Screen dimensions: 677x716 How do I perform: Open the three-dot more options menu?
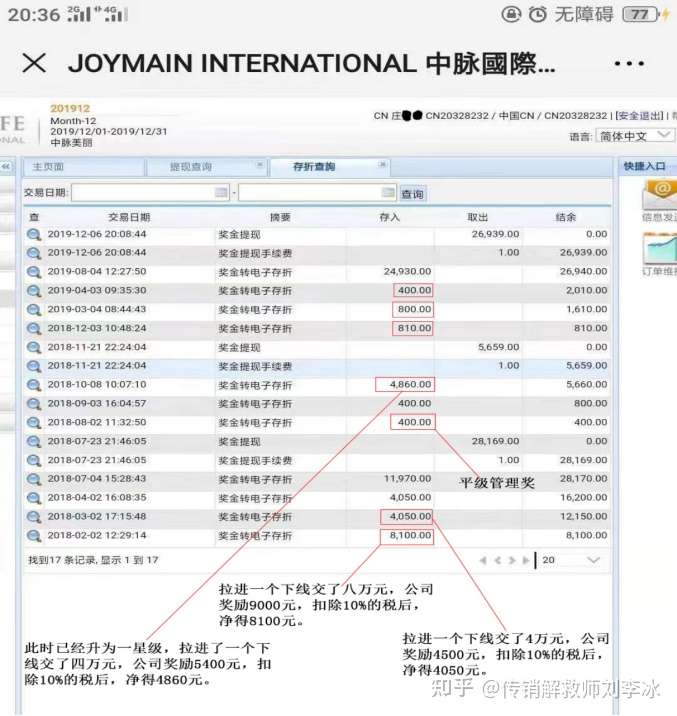click(x=629, y=63)
